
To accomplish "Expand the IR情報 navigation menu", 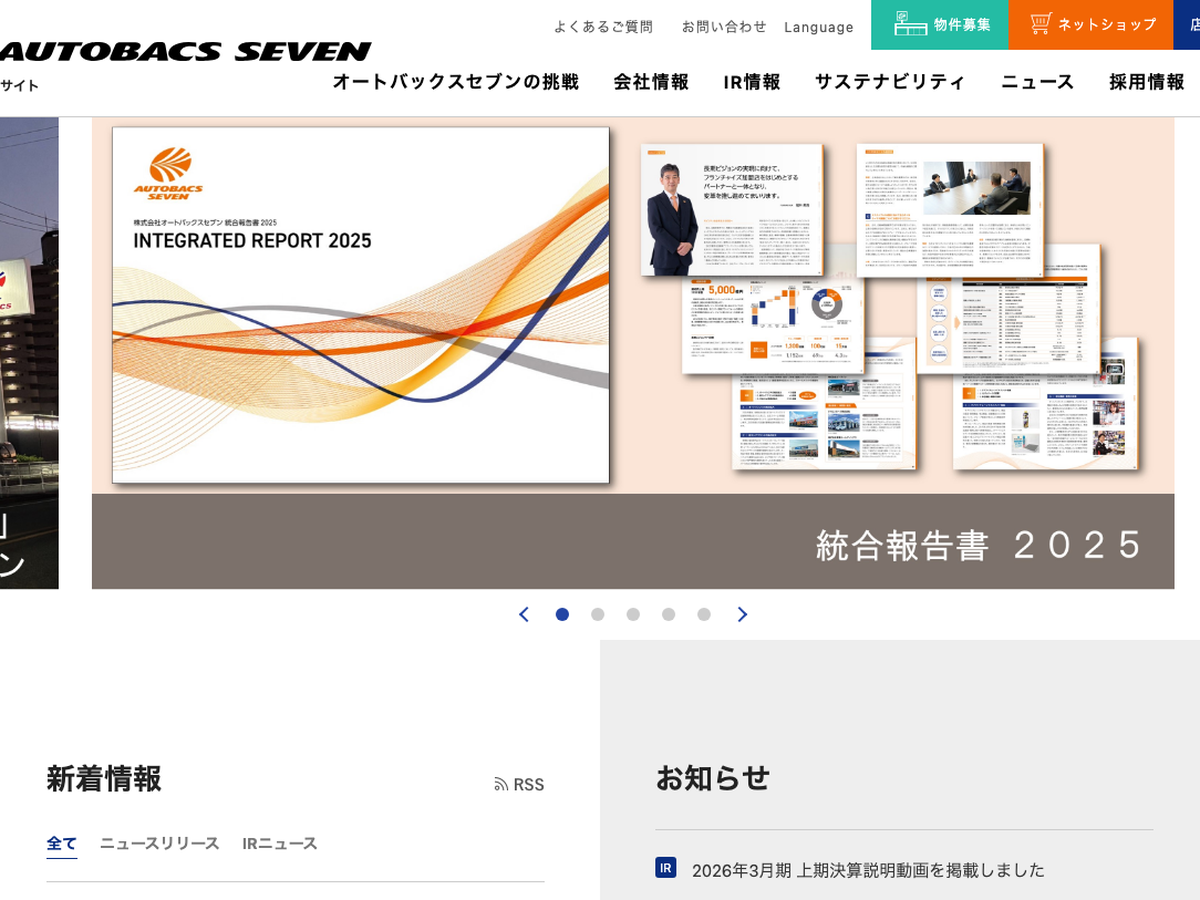I will [x=752, y=82].
